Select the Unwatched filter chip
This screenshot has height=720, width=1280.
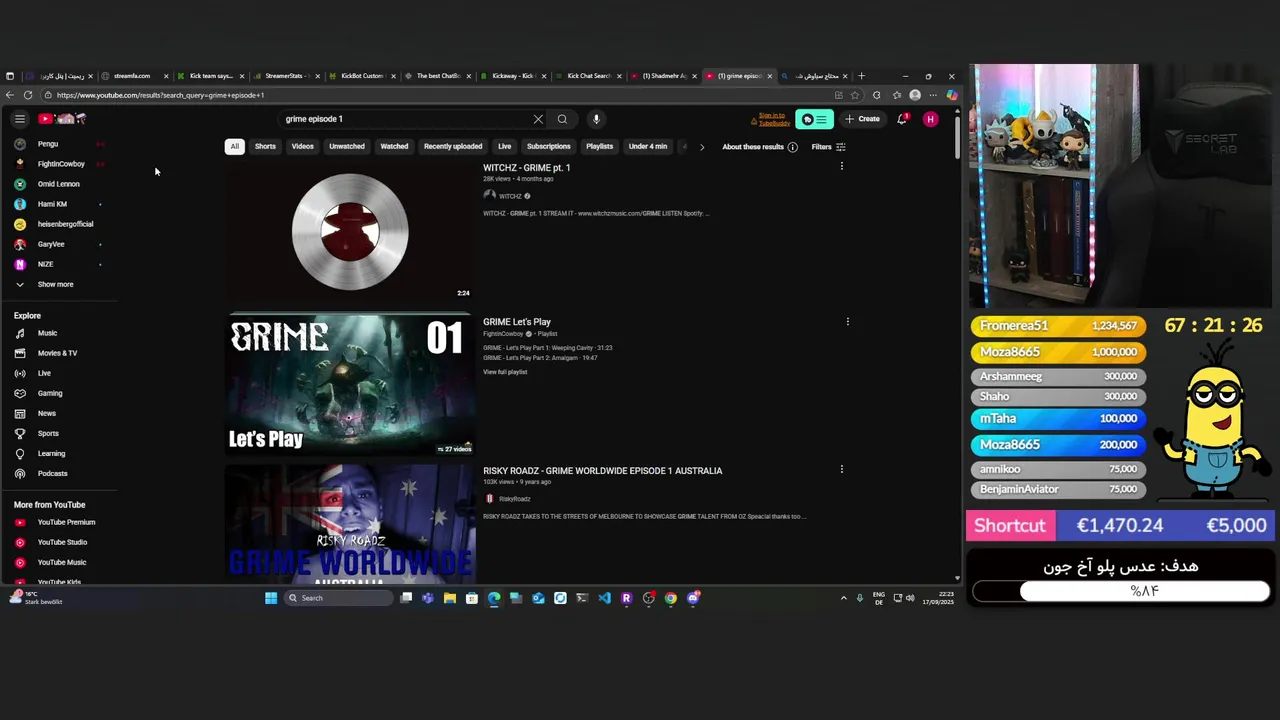coord(347,147)
